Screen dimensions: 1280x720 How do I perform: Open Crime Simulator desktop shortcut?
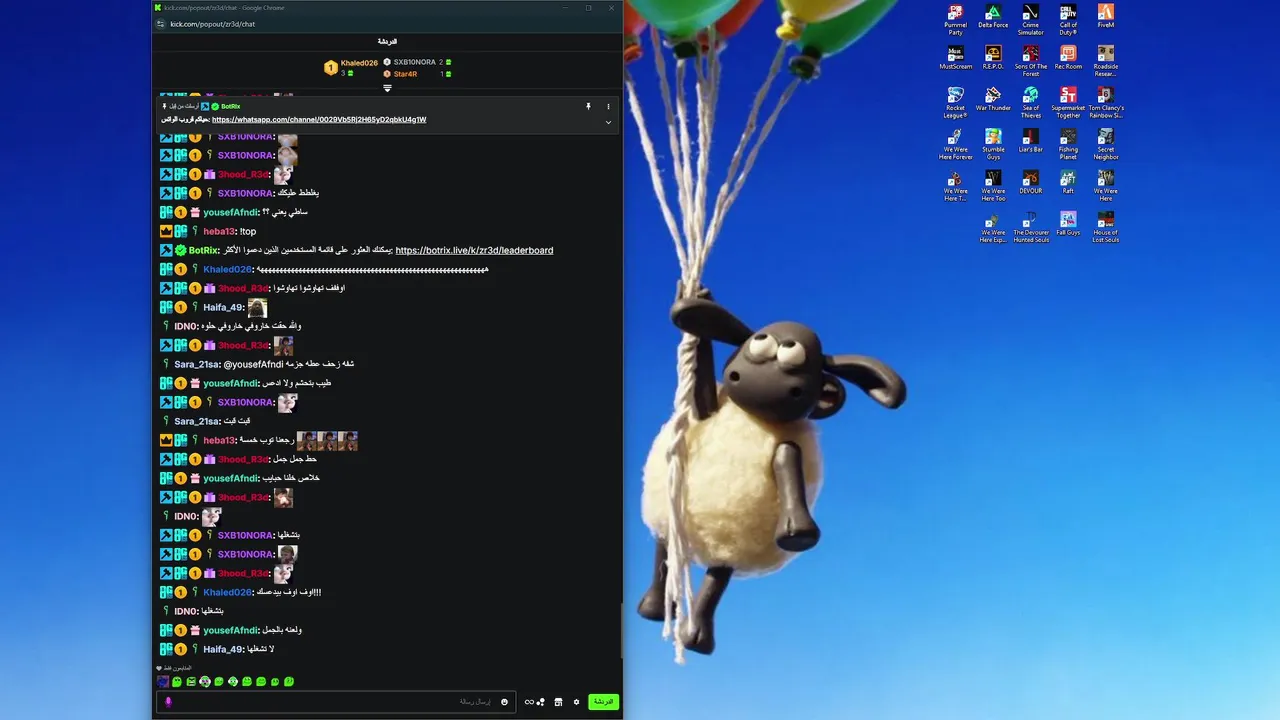click(x=1030, y=20)
